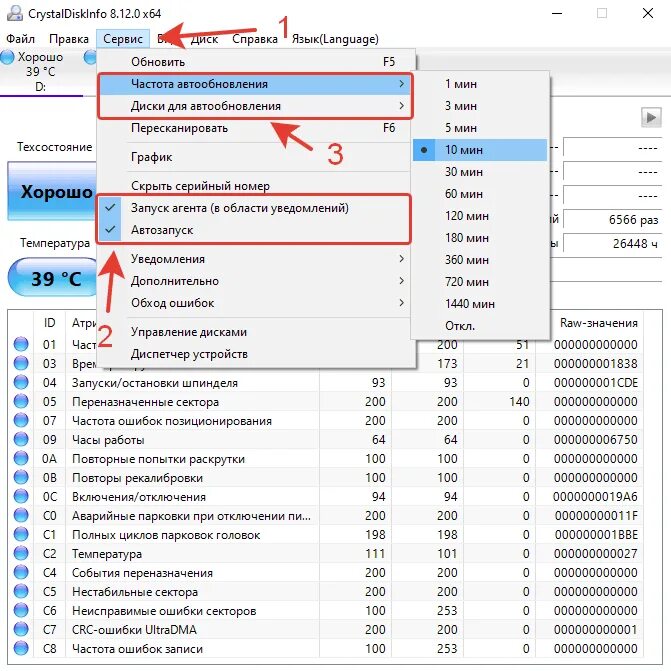Viewport: 671px width, 671px height.
Task: Toggle Запуск агента (в области уведомлений)
Action: click(x=255, y=208)
